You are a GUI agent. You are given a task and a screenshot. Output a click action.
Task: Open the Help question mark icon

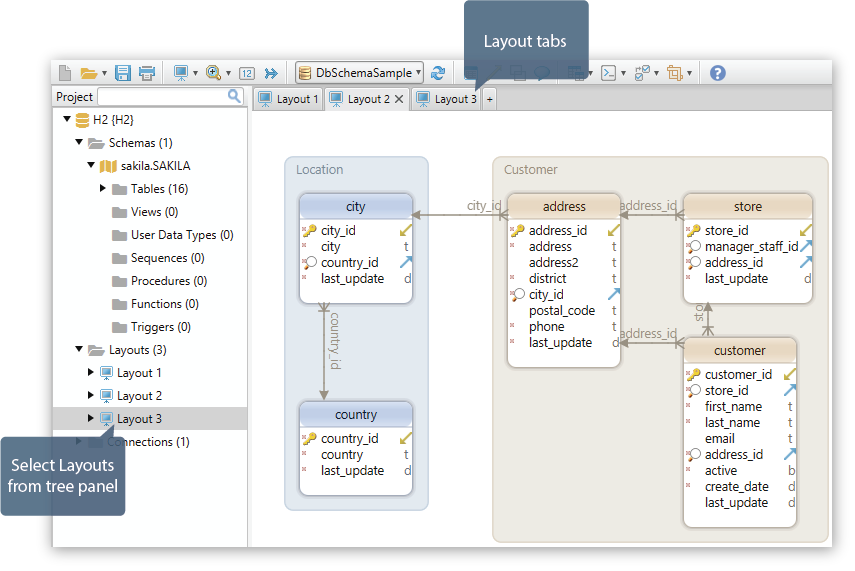(717, 73)
